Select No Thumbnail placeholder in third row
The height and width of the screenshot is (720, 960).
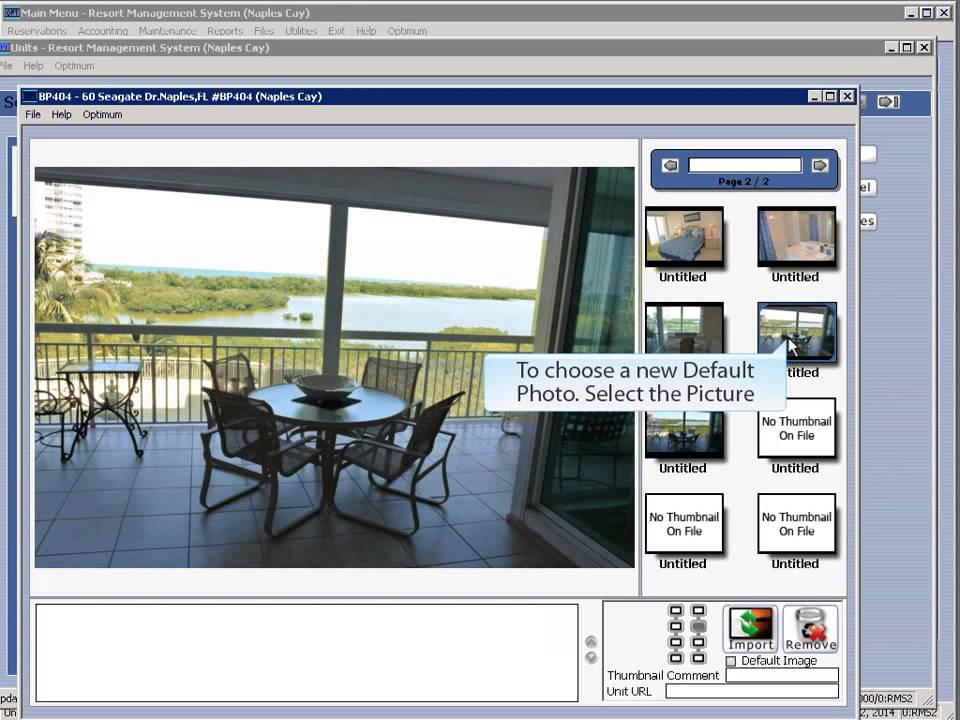click(x=797, y=428)
